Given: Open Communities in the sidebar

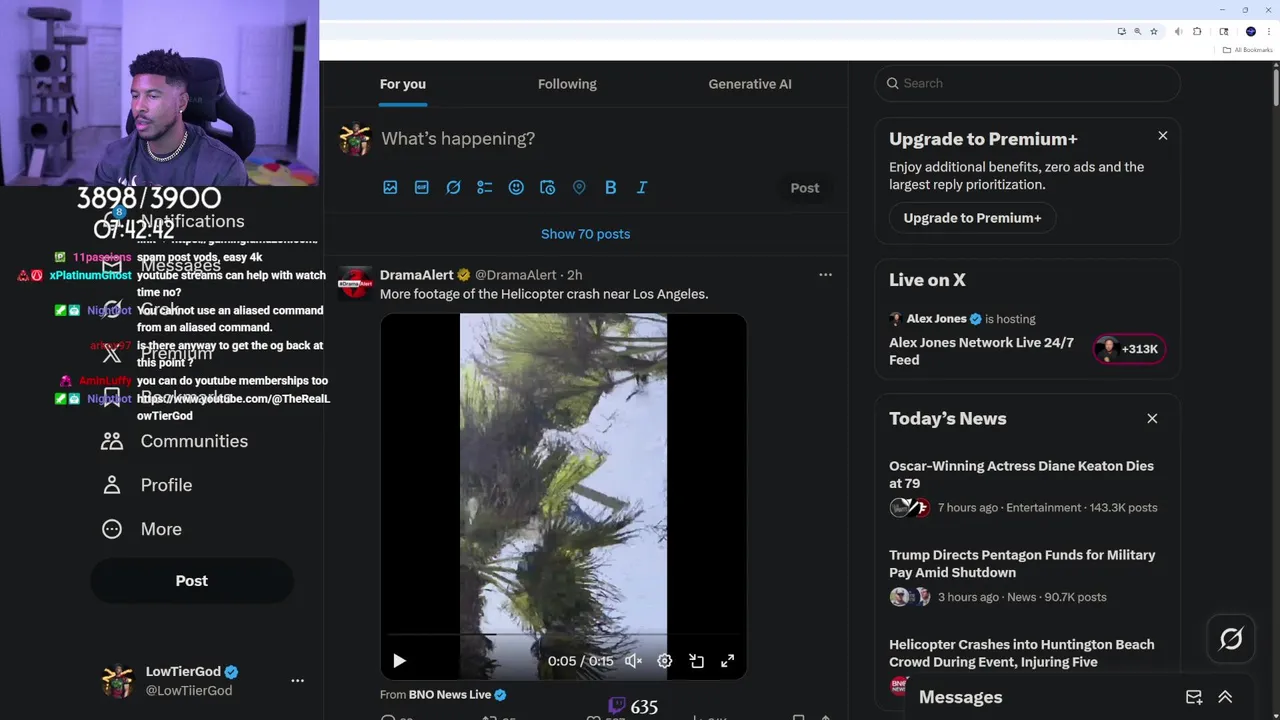Looking at the screenshot, I should click(x=174, y=441).
